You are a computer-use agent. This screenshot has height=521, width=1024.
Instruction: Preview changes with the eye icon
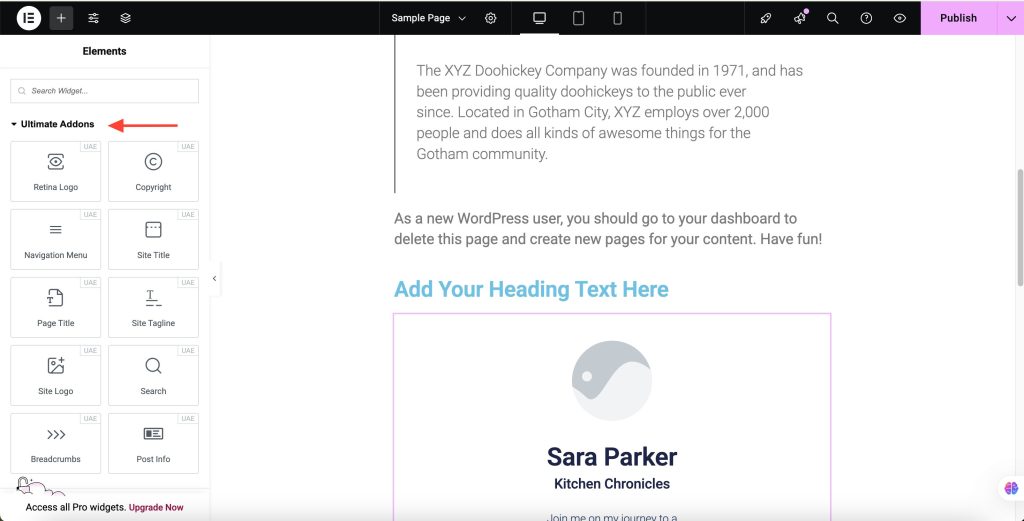coord(899,18)
